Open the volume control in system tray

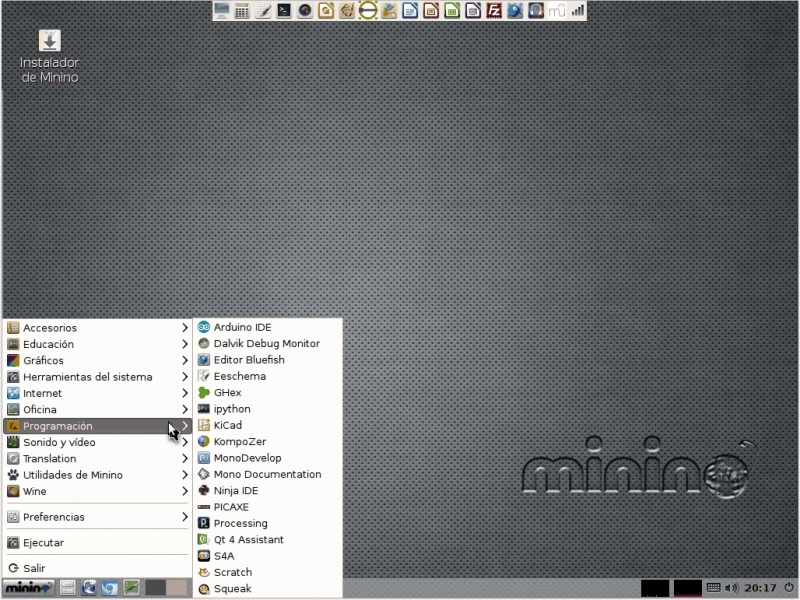(x=732, y=588)
